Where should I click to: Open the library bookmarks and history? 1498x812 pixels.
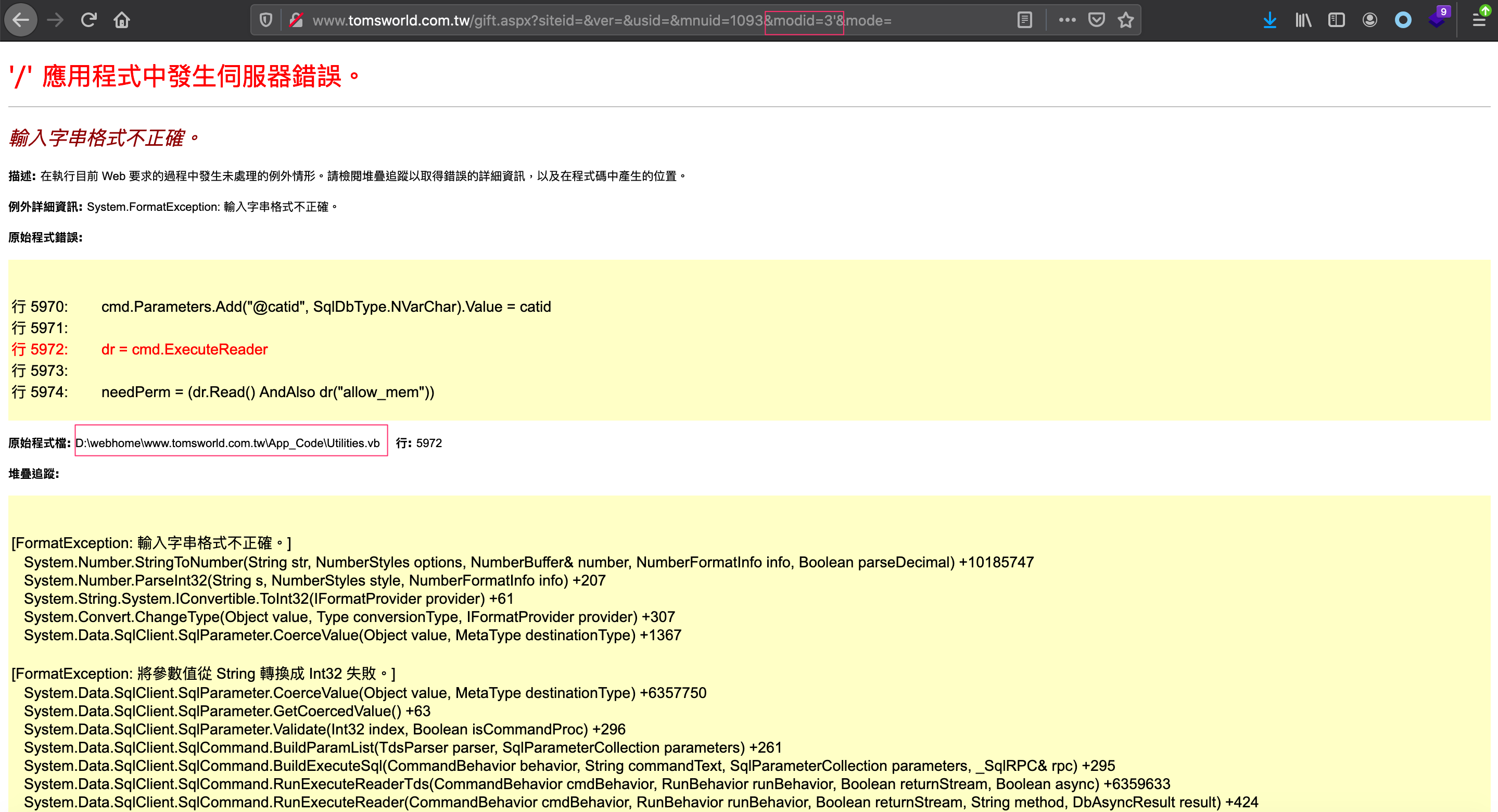pos(1303,20)
